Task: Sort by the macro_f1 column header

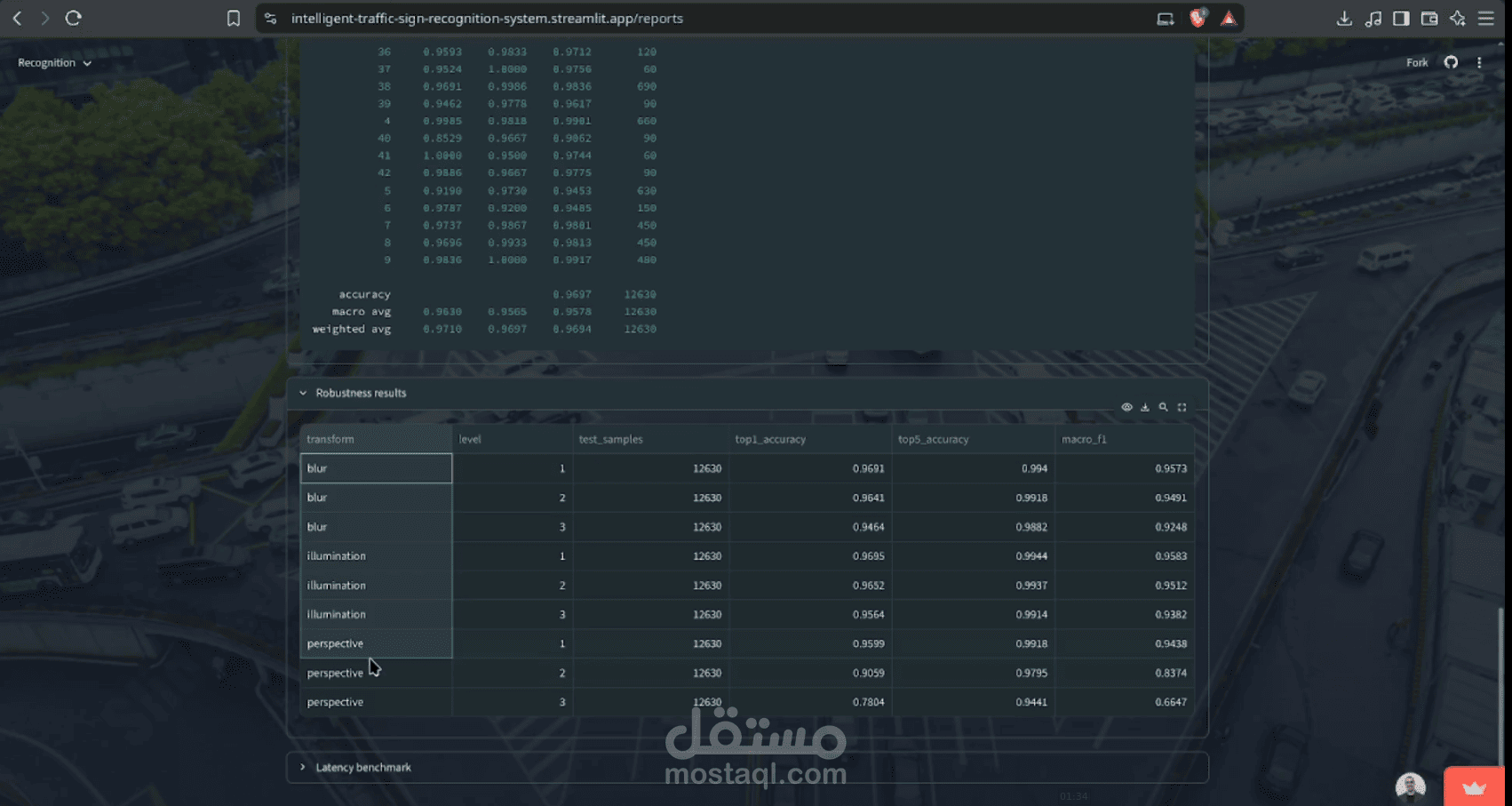Action: (x=1124, y=439)
